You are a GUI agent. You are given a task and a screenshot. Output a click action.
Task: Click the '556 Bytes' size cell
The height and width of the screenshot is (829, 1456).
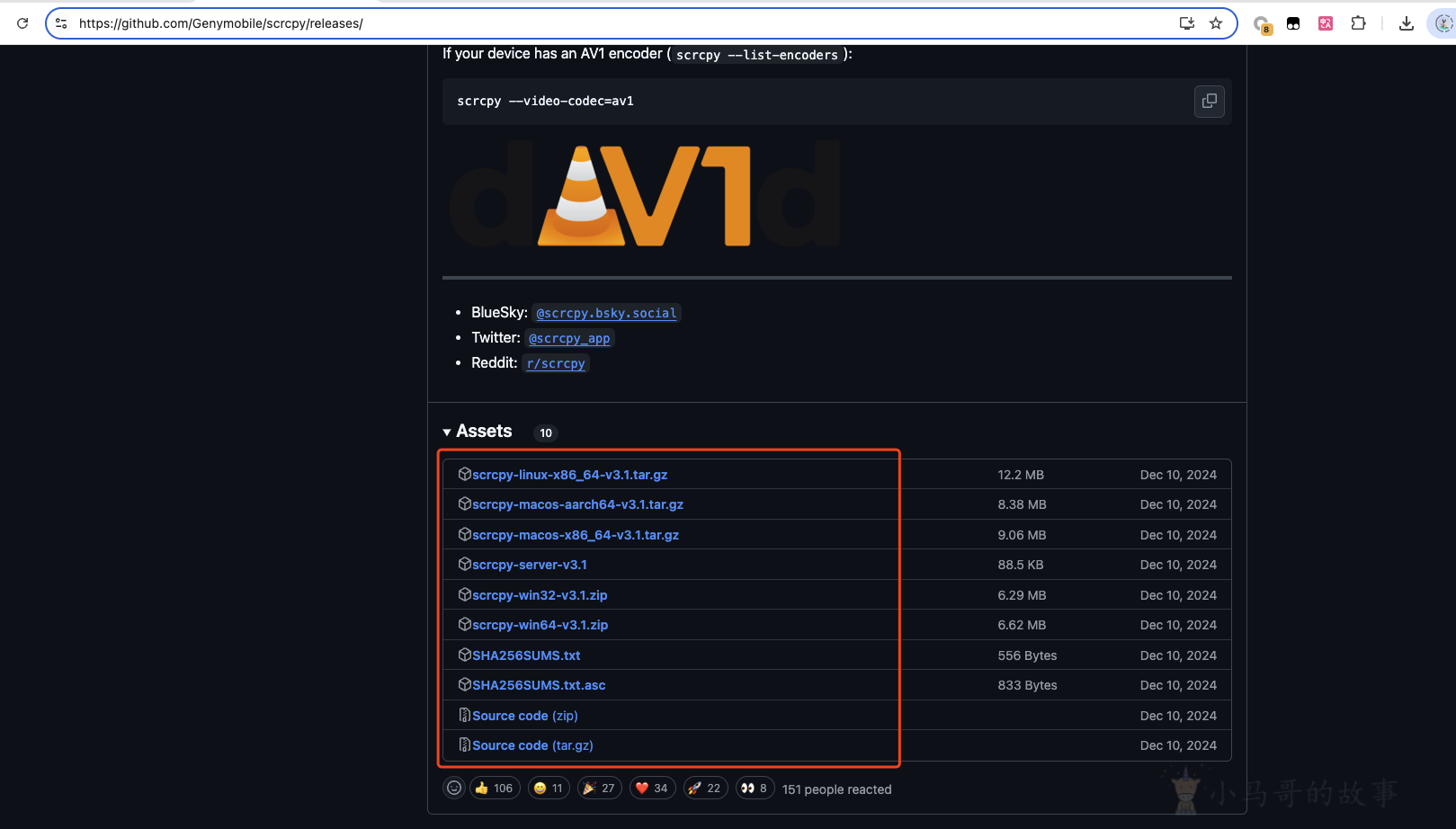click(1027, 655)
